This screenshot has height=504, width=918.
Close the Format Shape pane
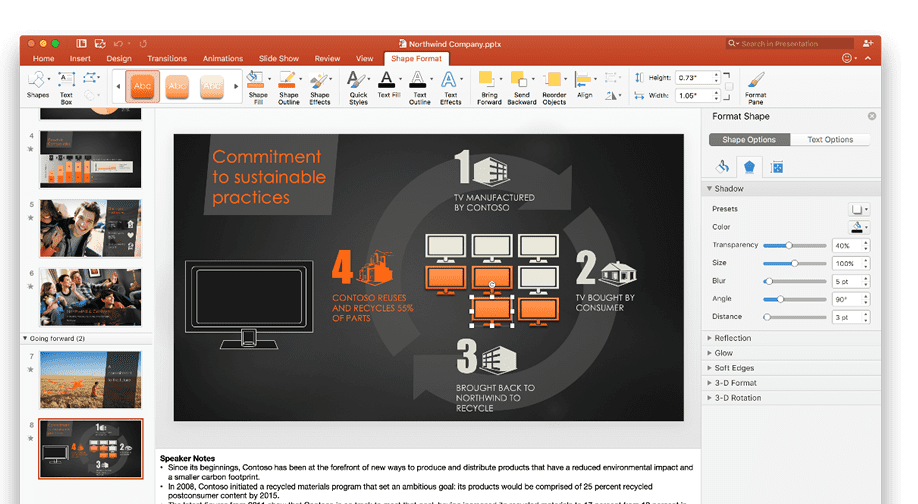pyautogui.click(x=872, y=116)
